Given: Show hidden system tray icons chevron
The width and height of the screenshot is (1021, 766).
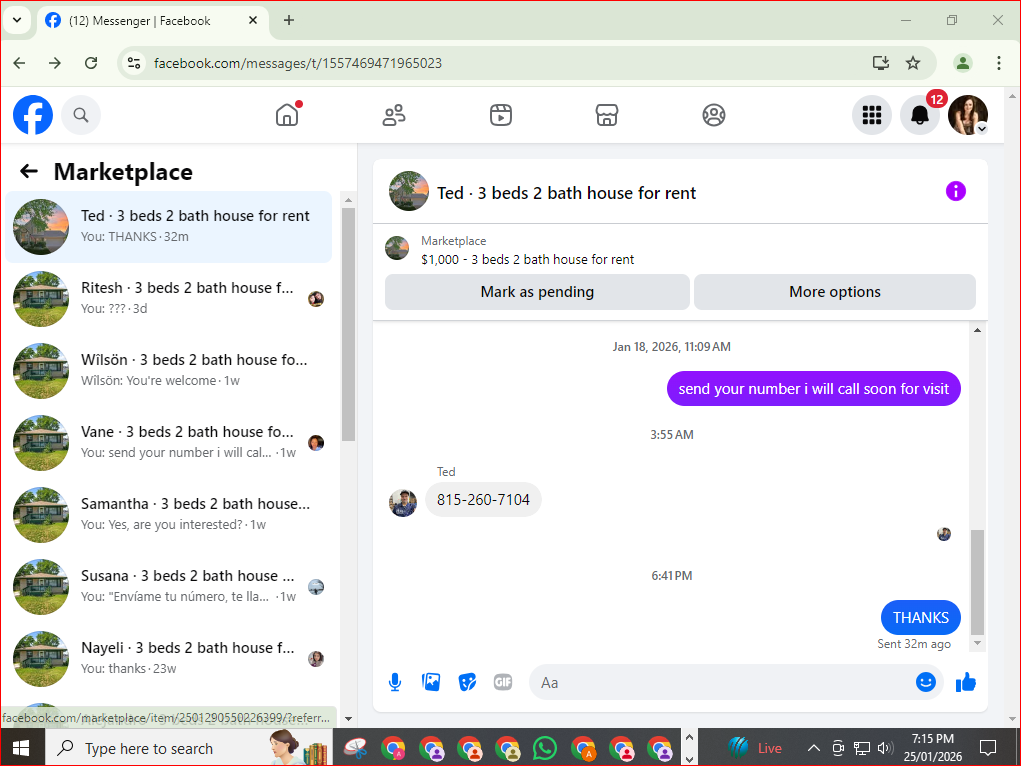Looking at the screenshot, I should pos(813,748).
